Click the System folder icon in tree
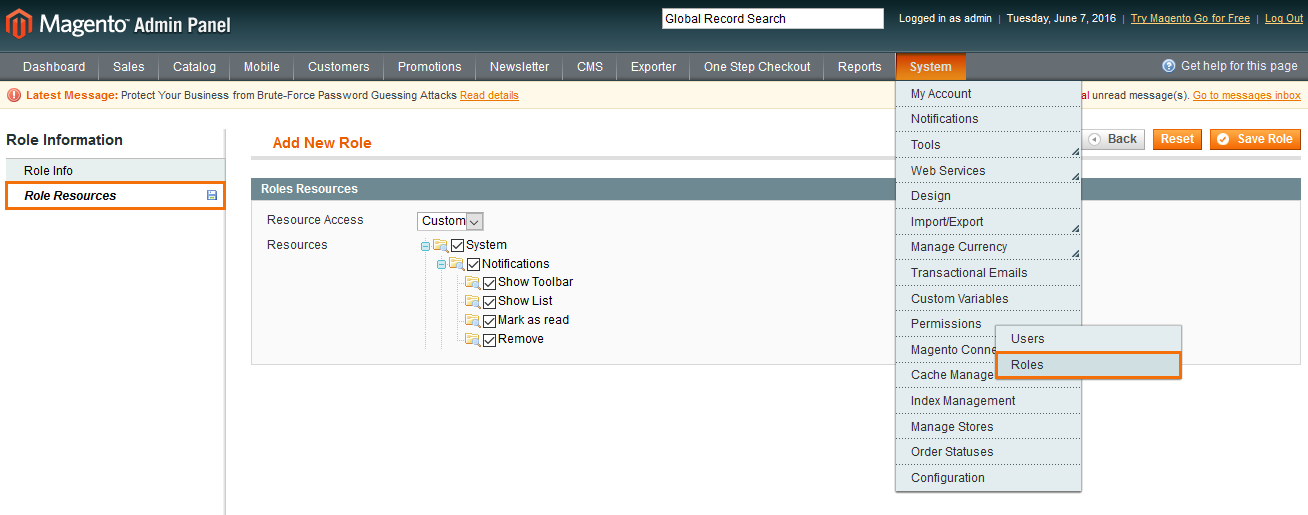Screen dimensions: 1308x515 click(441, 245)
